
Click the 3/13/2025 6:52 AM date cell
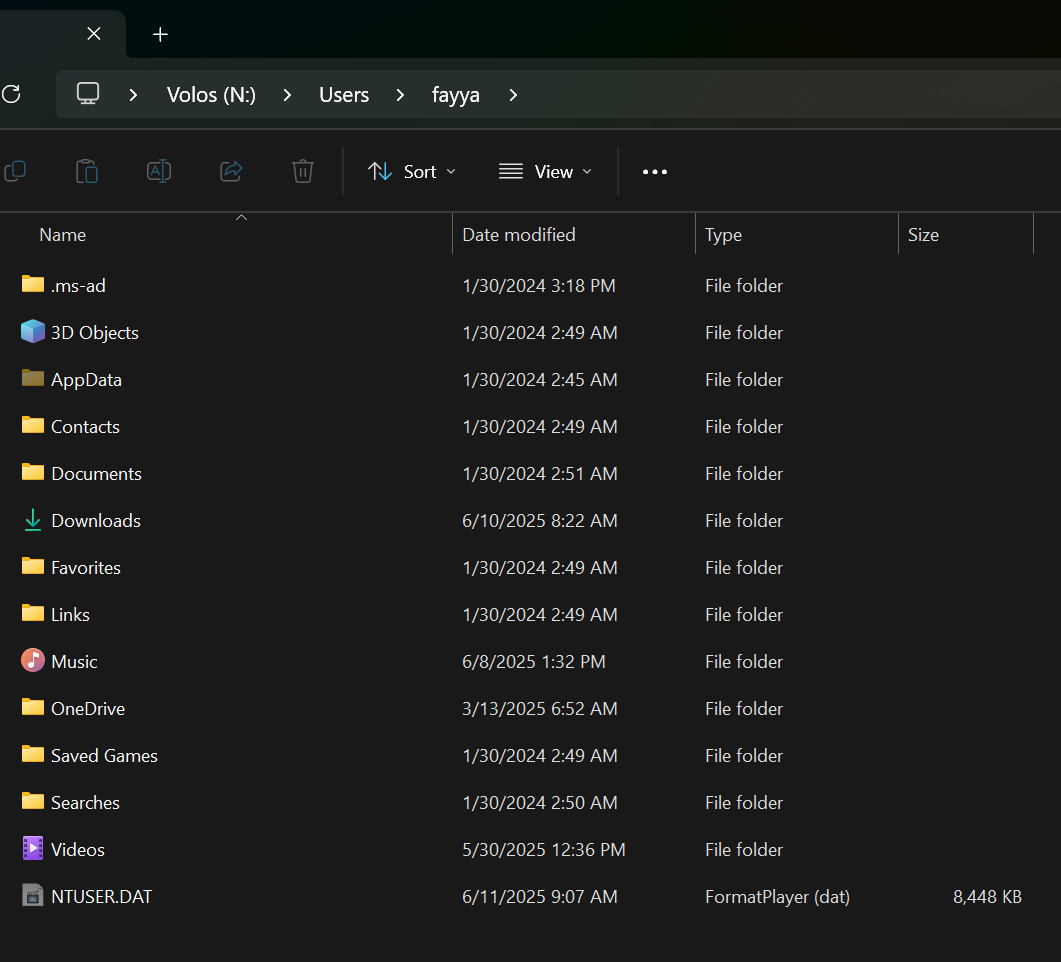[x=540, y=708]
